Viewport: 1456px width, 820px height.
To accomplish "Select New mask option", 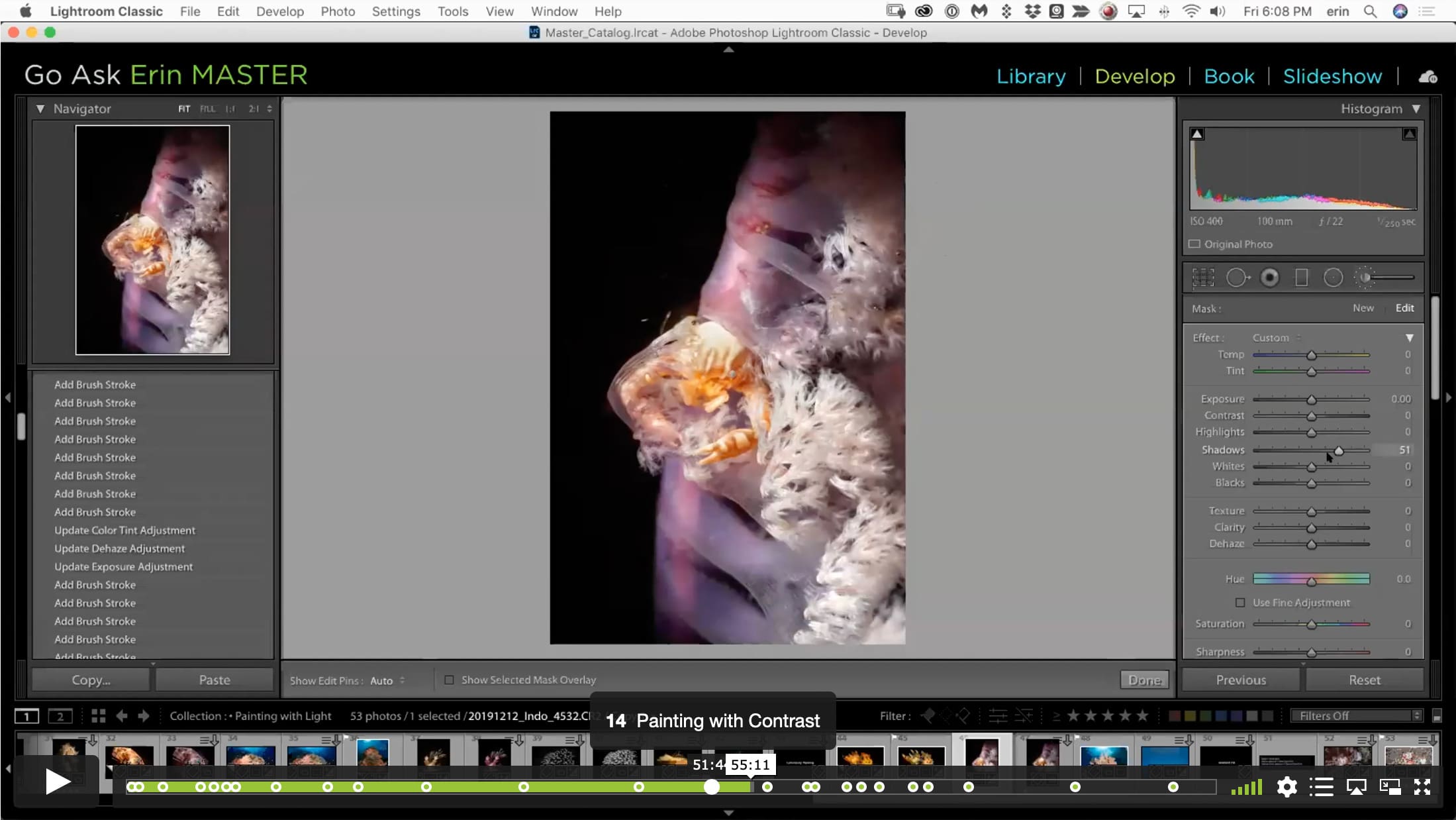I will pos(1363,308).
